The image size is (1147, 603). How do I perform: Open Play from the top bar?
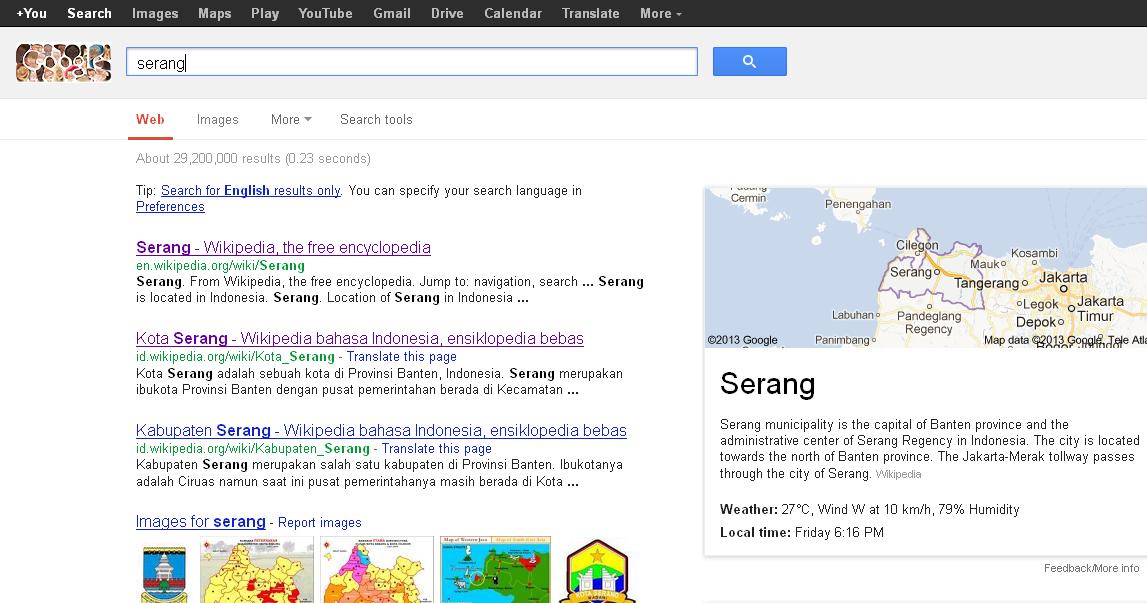click(x=265, y=13)
